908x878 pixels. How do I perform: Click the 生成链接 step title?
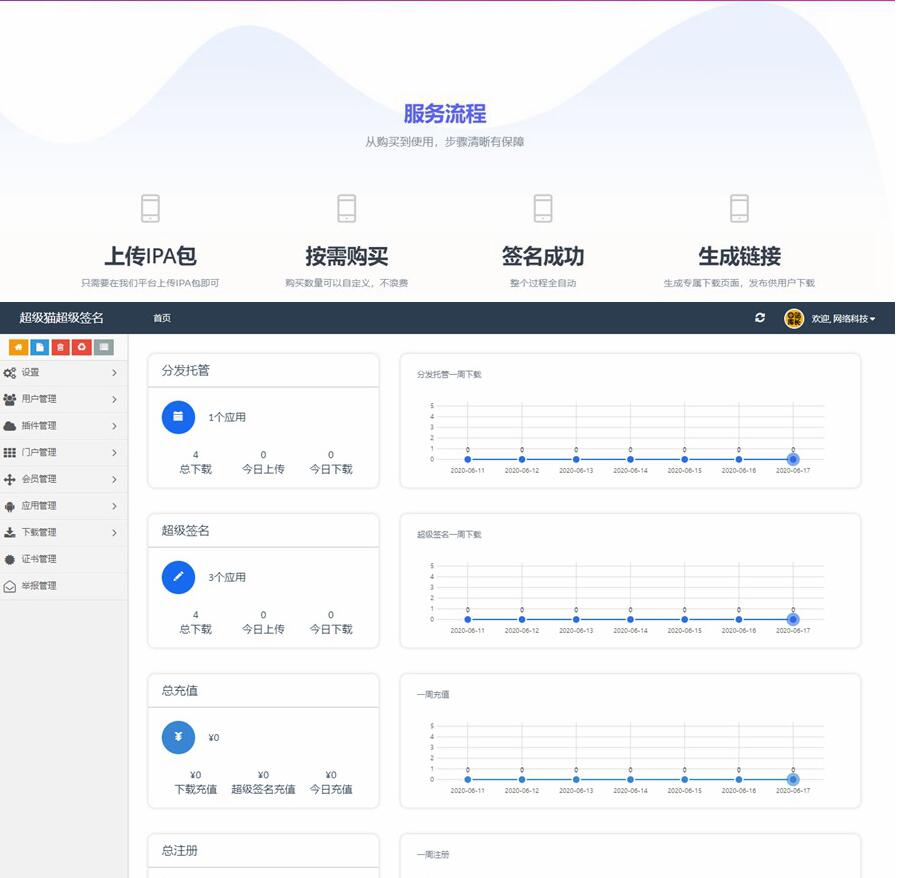[739, 256]
